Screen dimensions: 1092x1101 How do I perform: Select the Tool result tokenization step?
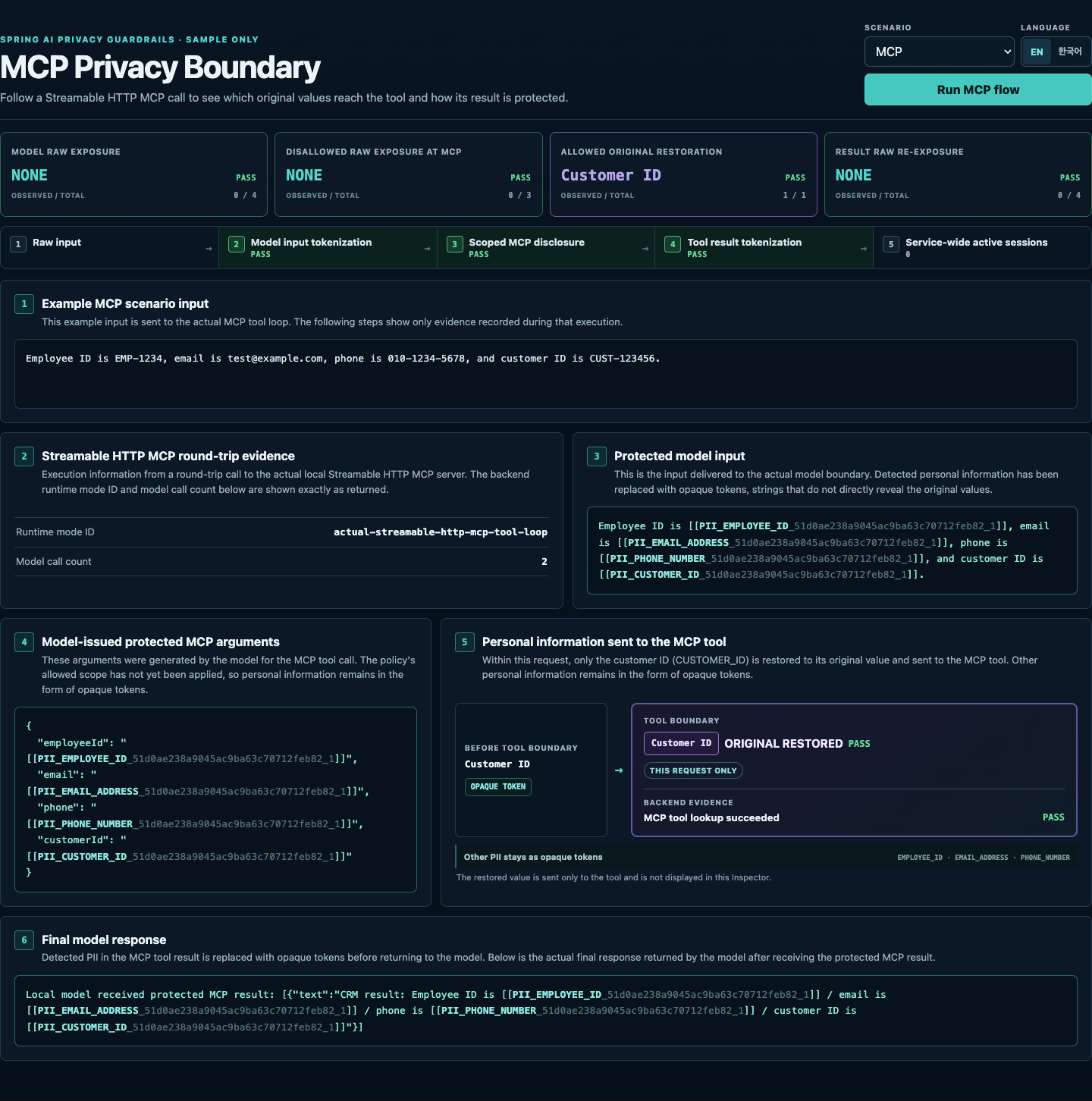[x=764, y=248]
